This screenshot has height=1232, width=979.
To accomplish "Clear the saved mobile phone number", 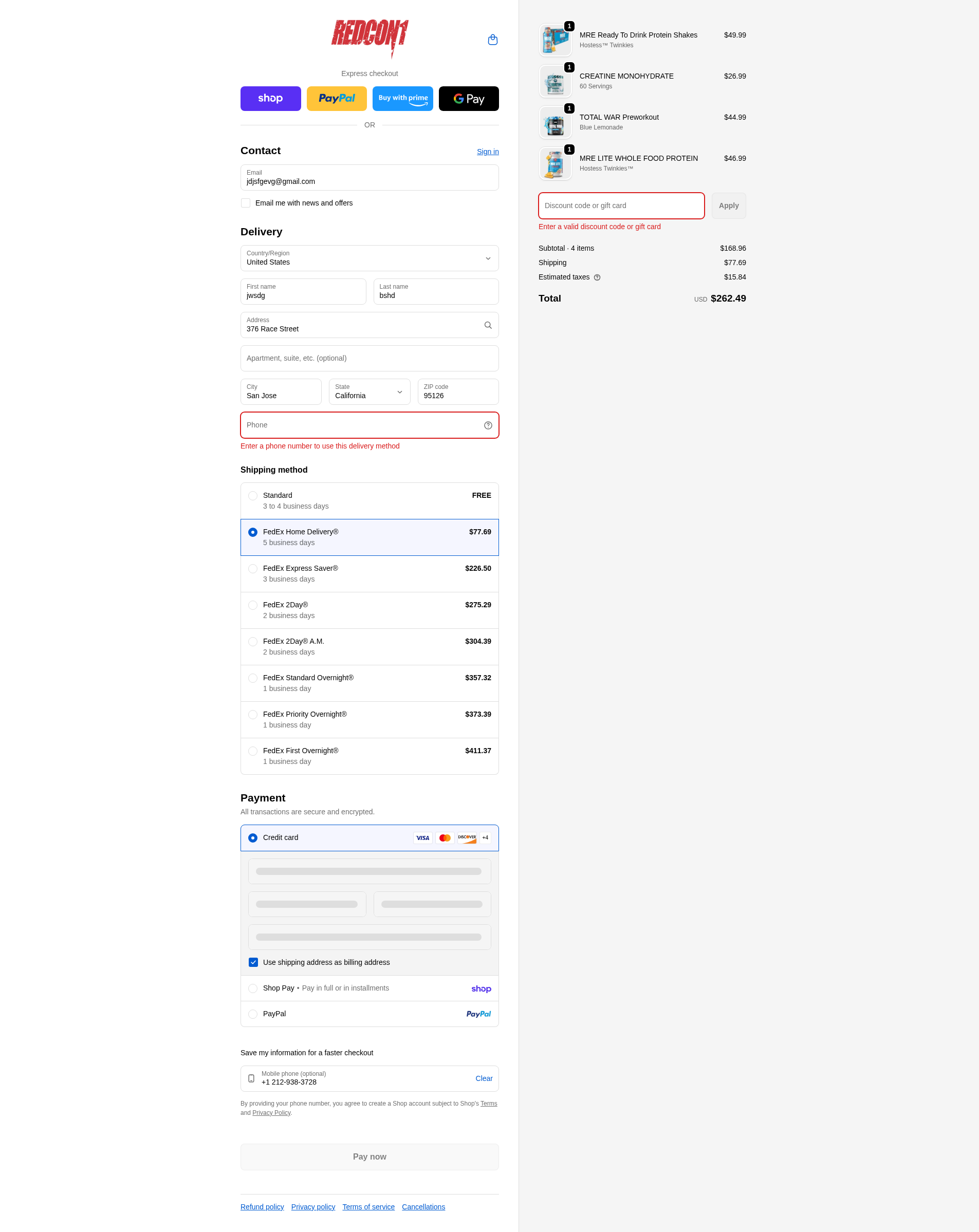I will [x=484, y=1078].
